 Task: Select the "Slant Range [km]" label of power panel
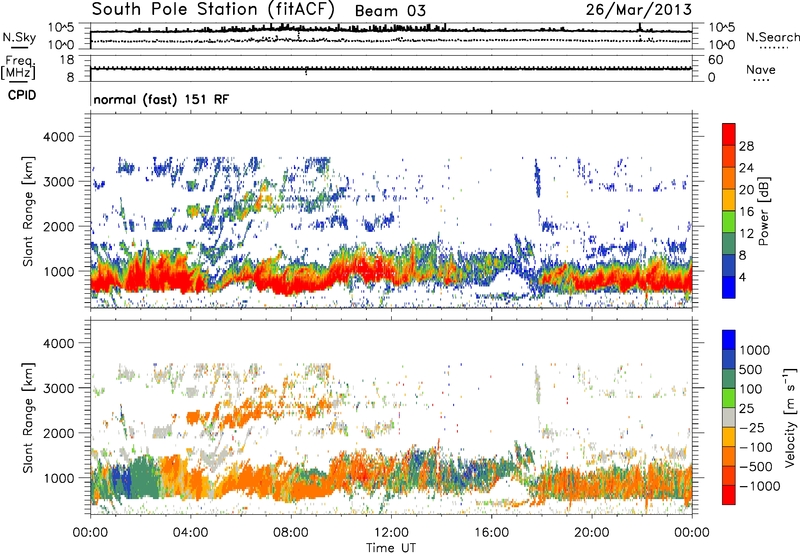click(x=28, y=211)
